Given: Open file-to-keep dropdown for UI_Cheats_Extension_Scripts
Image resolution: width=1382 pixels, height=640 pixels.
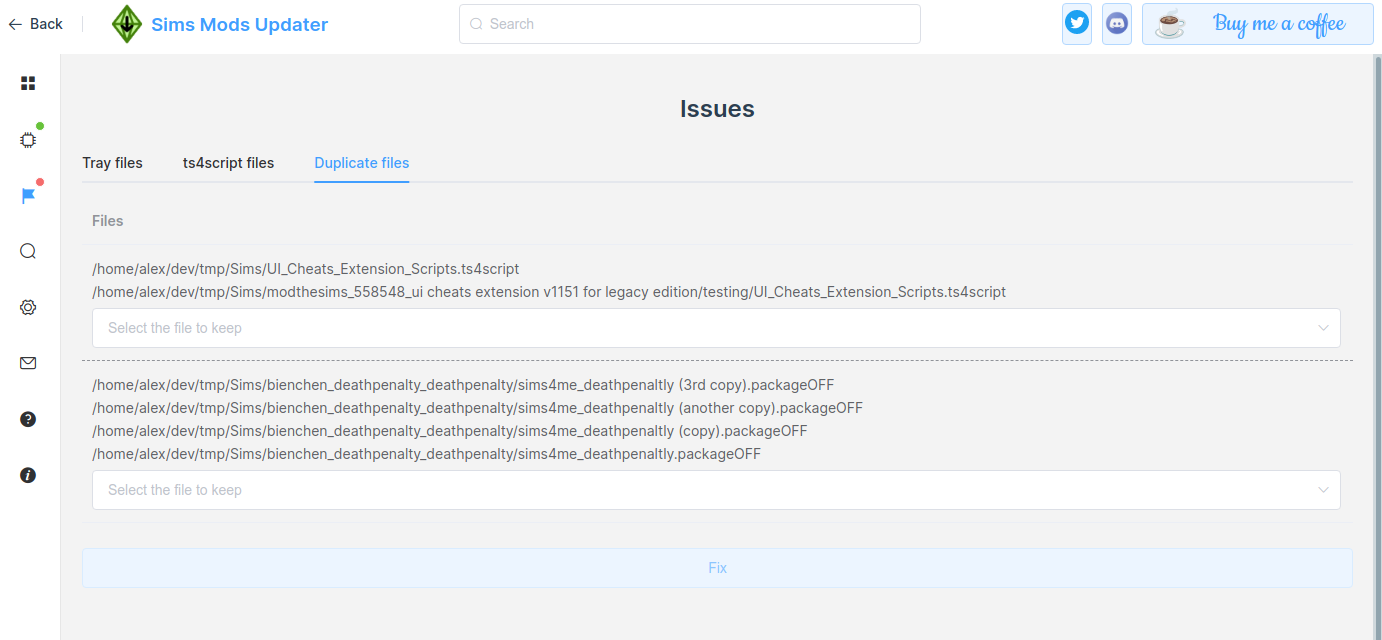Looking at the screenshot, I should point(716,328).
